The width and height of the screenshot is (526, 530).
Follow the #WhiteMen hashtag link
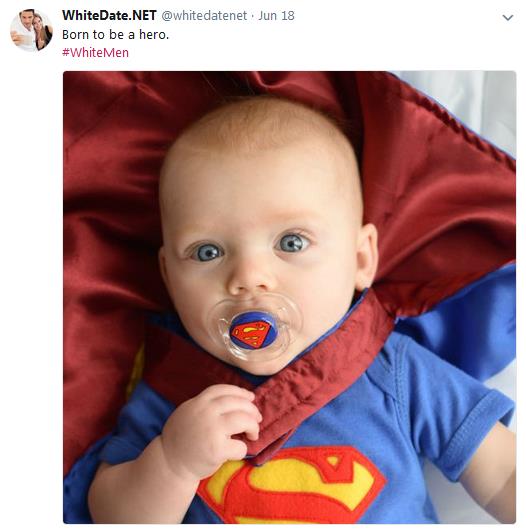coord(95,53)
